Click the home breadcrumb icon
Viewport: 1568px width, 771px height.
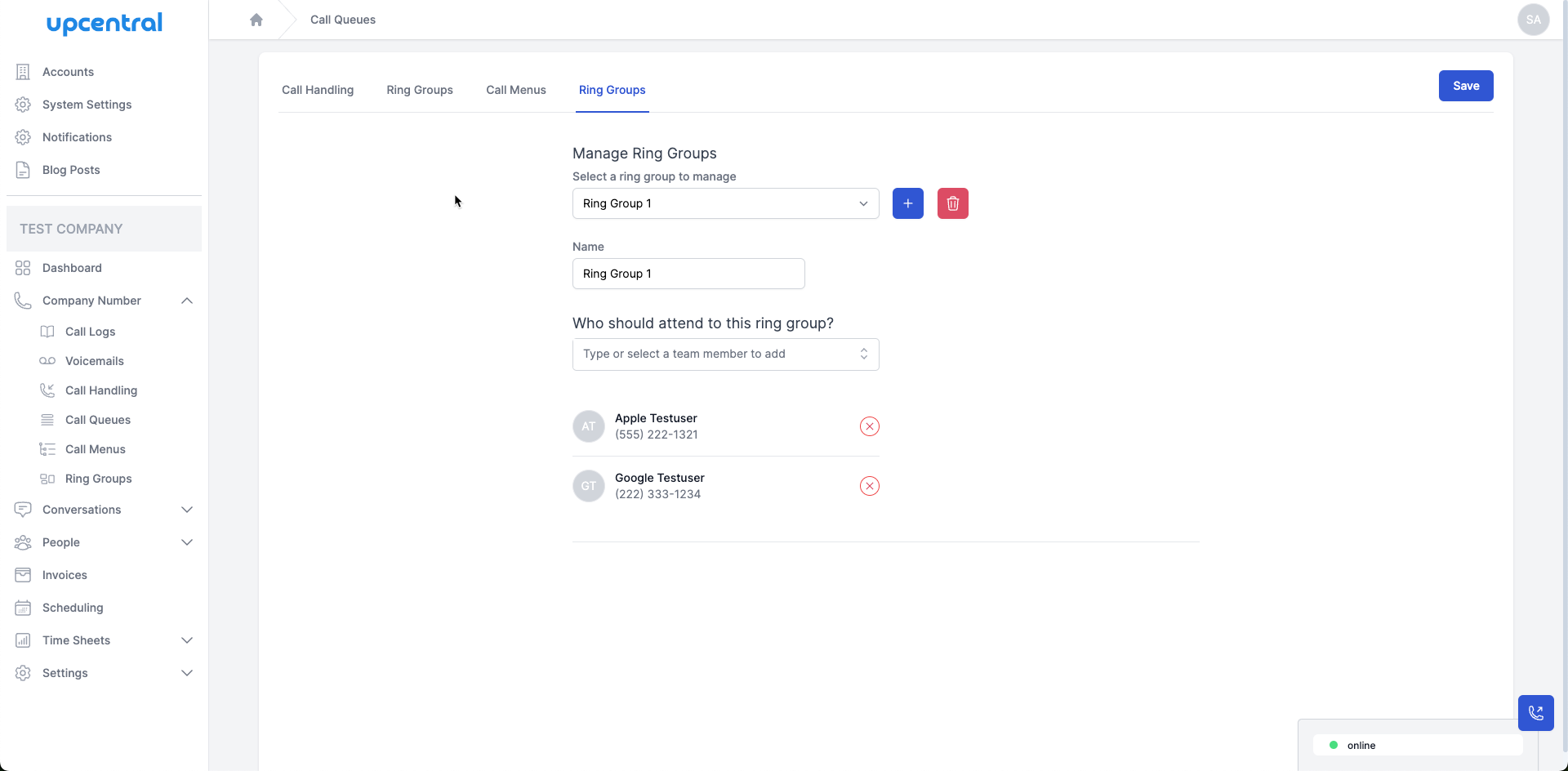256,19
